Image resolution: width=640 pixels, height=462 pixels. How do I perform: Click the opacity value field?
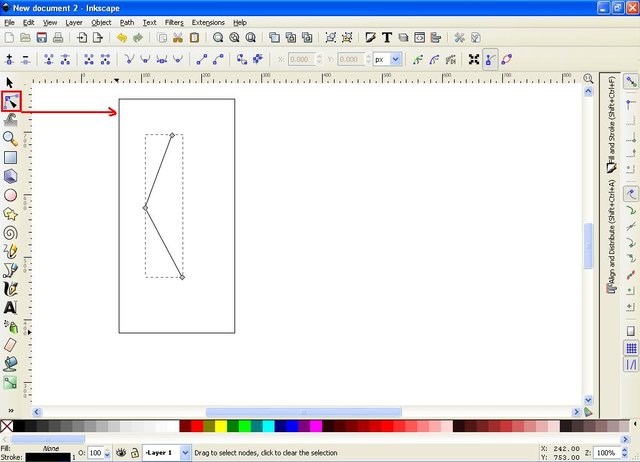tap(96, 453)
